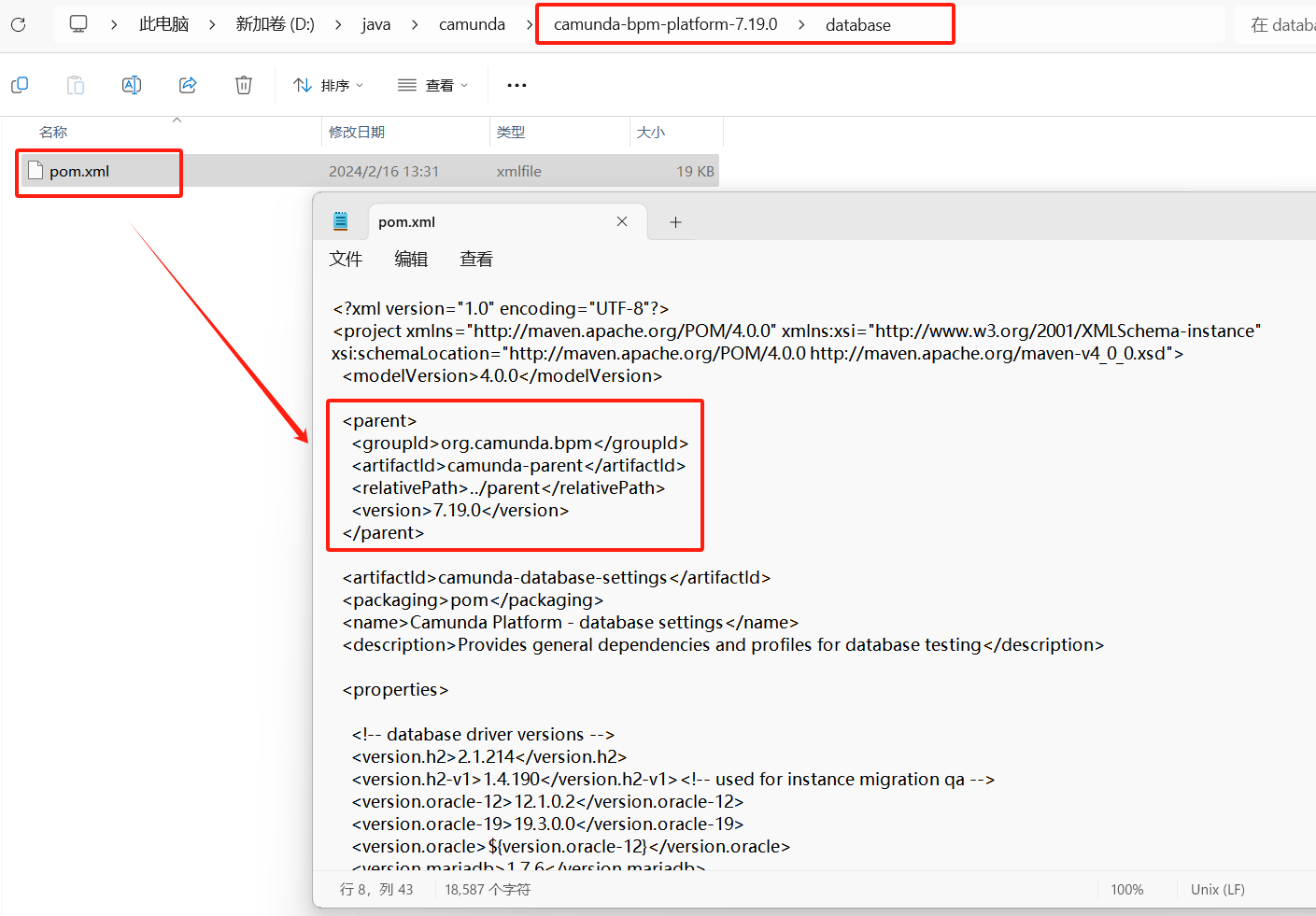The image size is (1316, 916).
Task: Click the pom.xml file icon in list
Action: click(35, 171)
